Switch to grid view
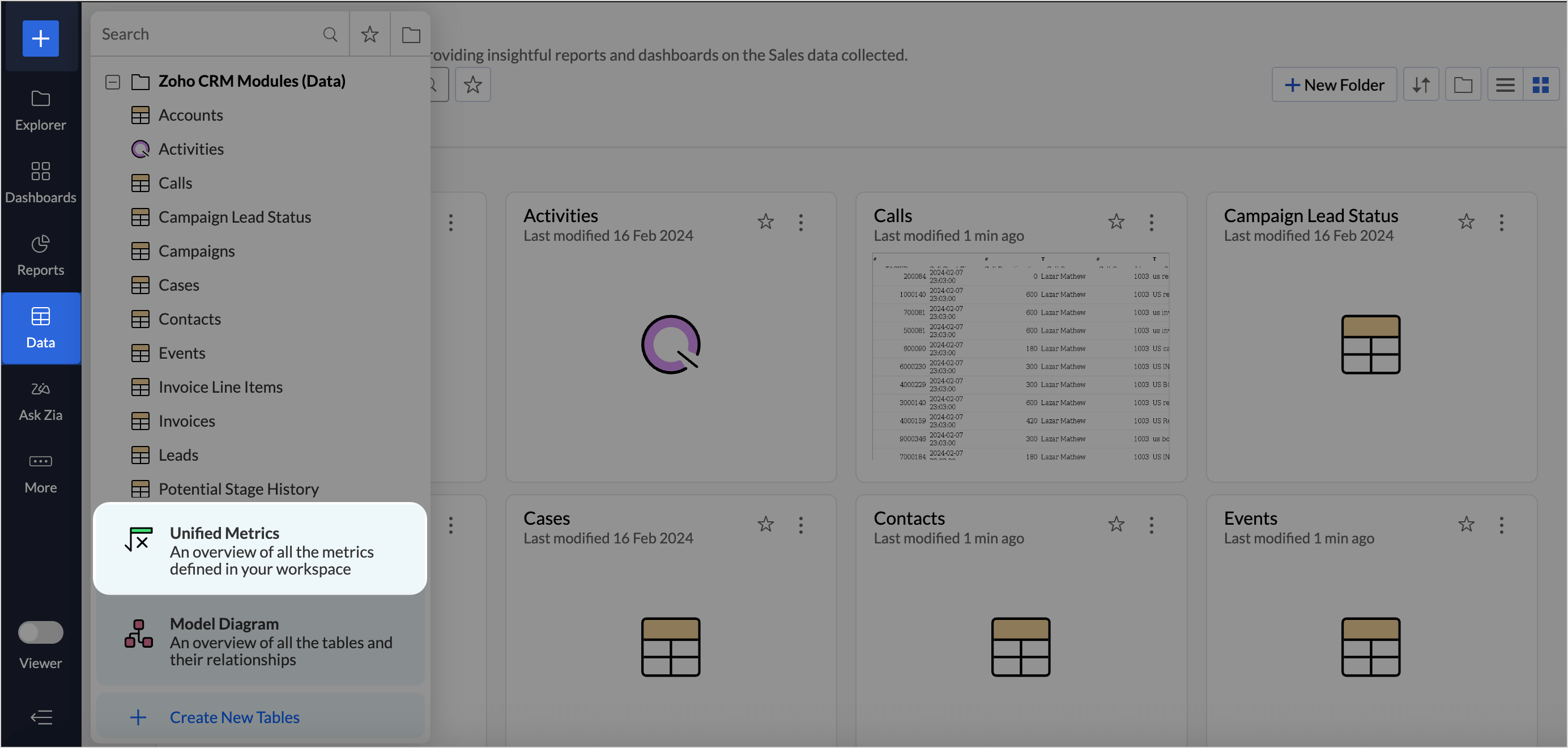This screenshot has height=748, width=1568. coord(1541,84)
